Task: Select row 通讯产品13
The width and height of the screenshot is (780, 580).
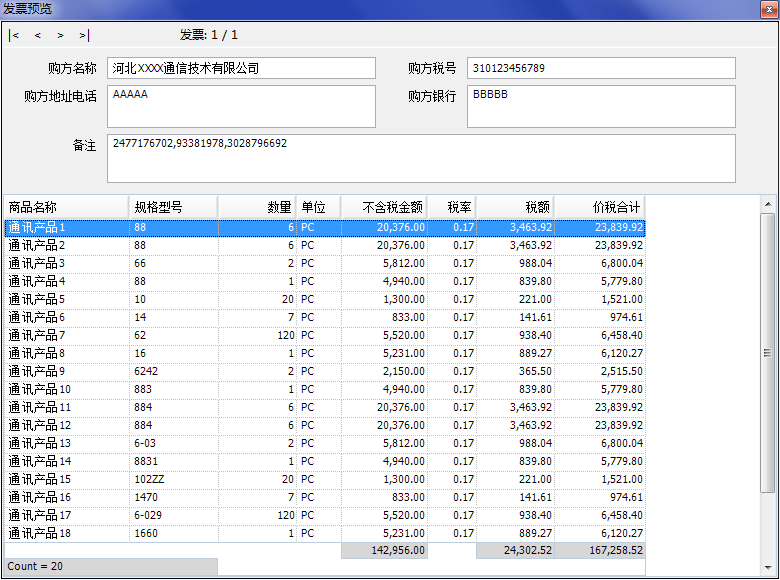Action: tap(325, 443)
